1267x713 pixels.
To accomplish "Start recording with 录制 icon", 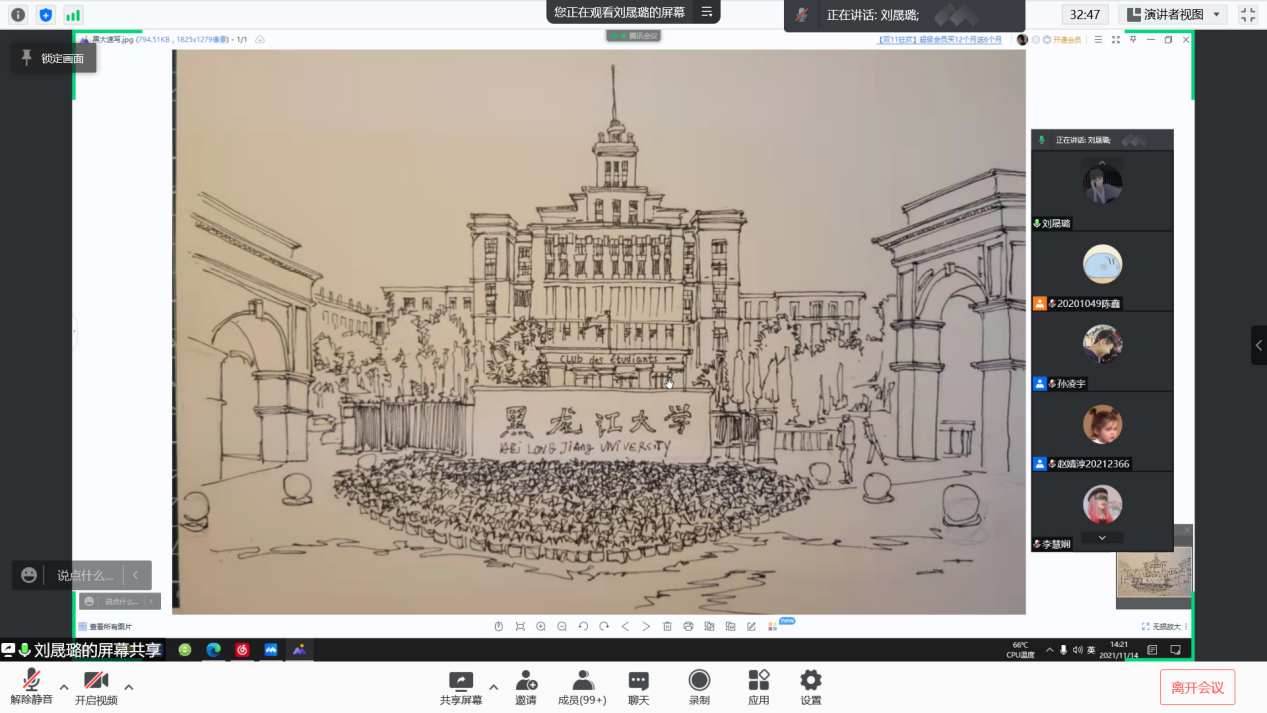I will (699, 682).
